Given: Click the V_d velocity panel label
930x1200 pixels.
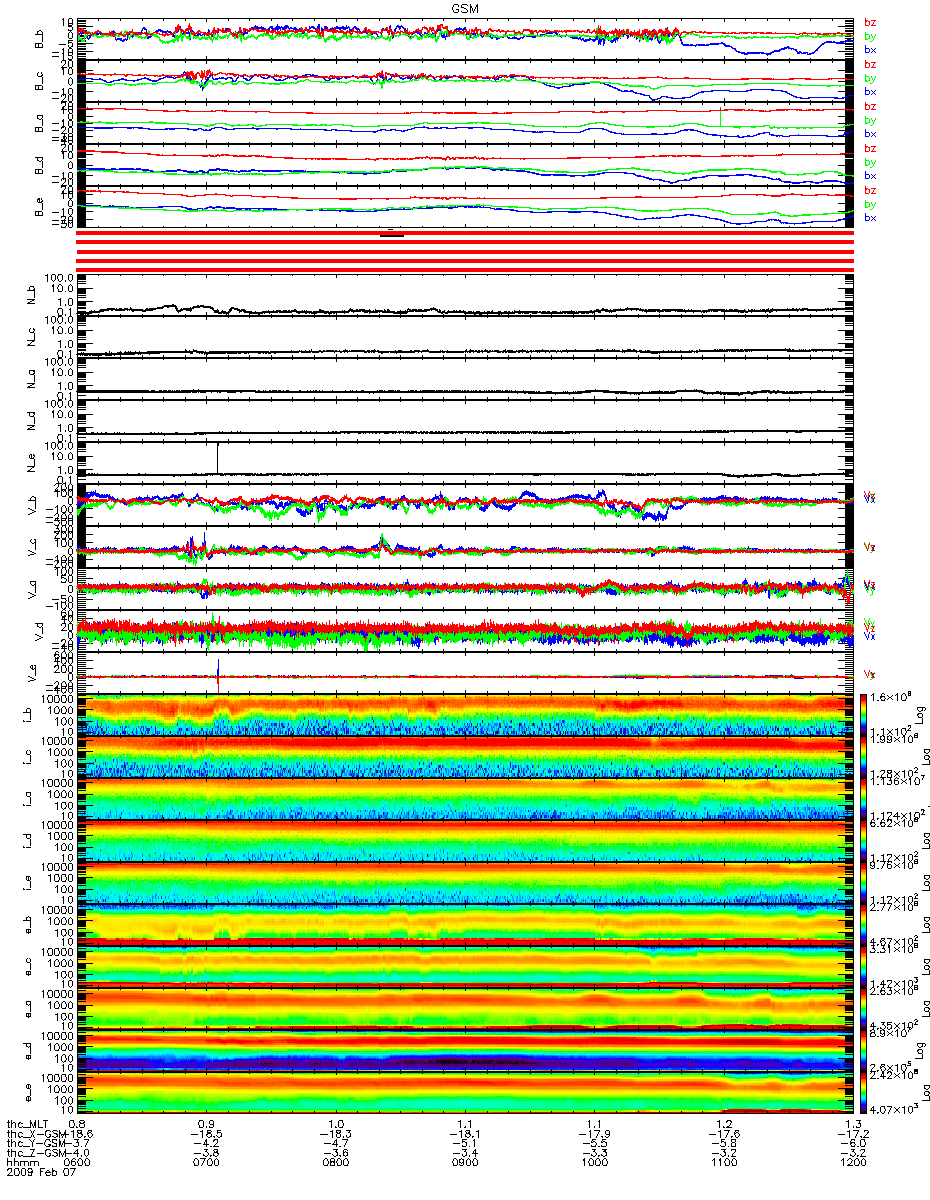Looking at the screenshot, I should [41, 632].
